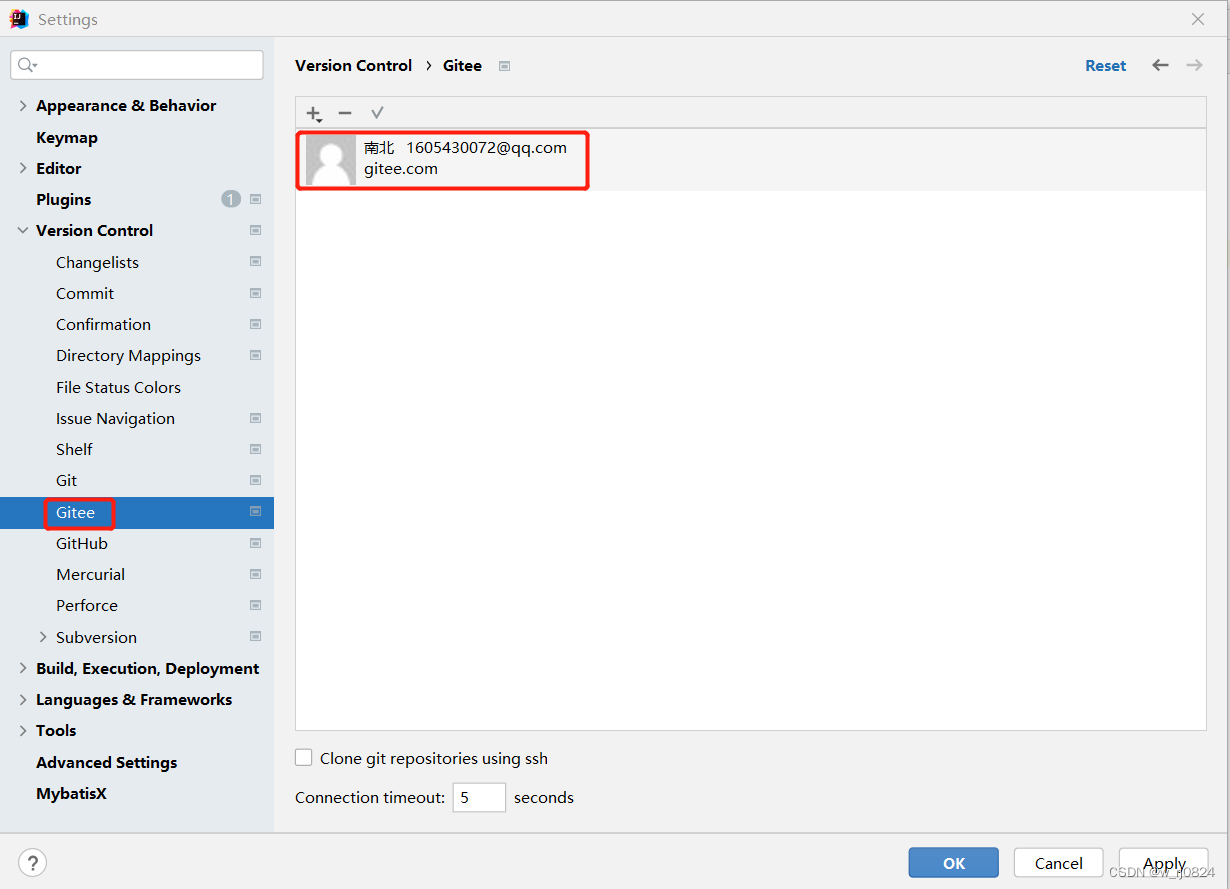Open the Plugins settings page
1230x889 pixels.
coord(64,199)
